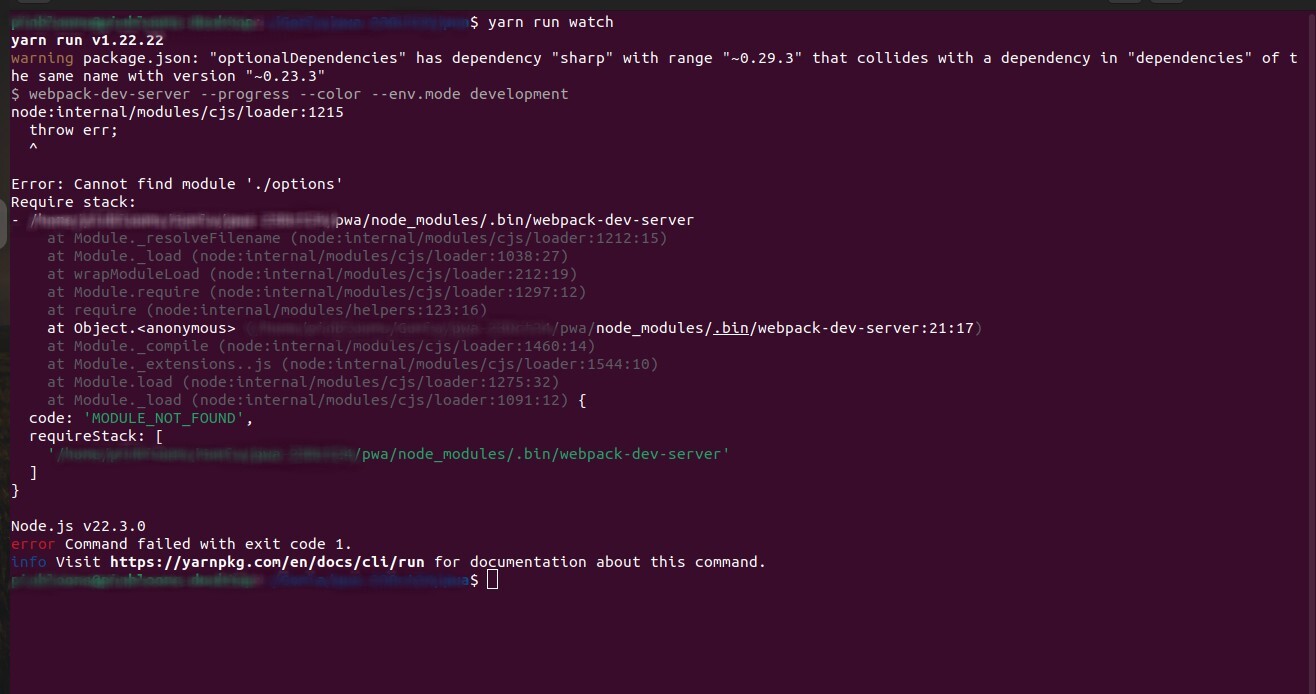Click the 'Require stack:' heading line
Viewport: 1316px width, 694px height.
pyautogui.click(x=73, y=202)
